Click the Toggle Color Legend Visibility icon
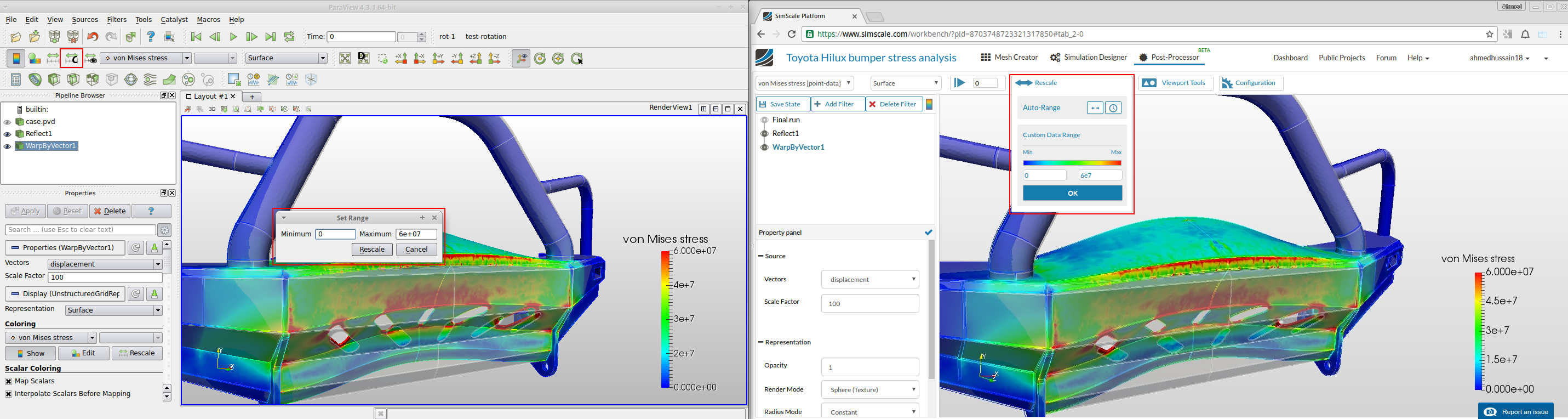This screenshot has height=419, width=1568. (x=16, y=59)
